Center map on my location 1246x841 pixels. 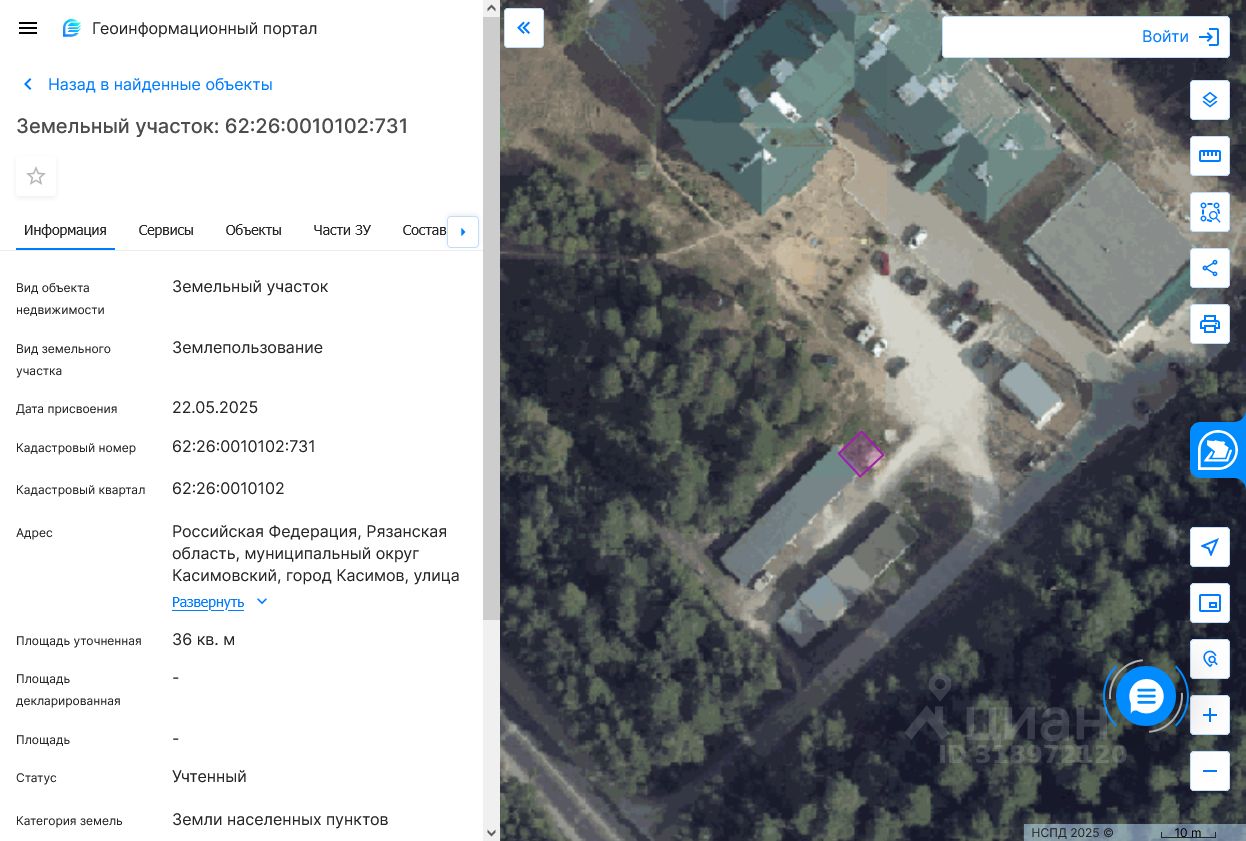[x=1210, y=547]
